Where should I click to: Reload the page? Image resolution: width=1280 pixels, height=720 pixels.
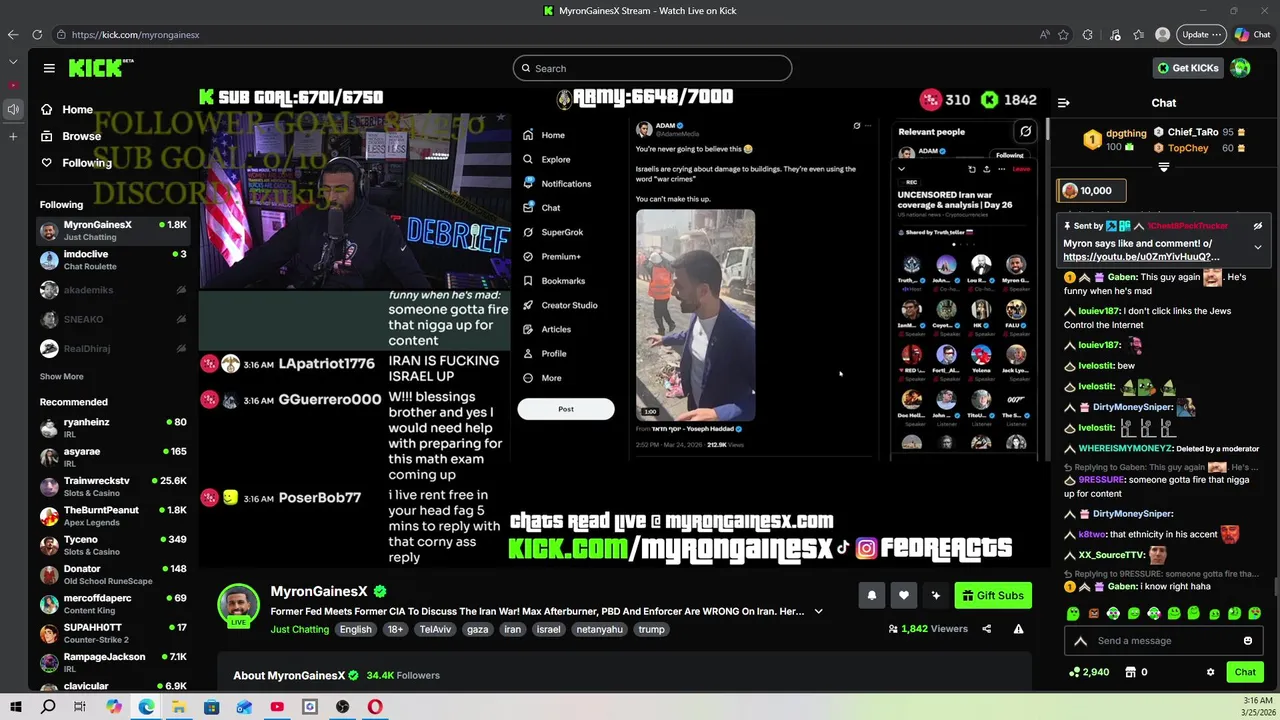point(37,34)
